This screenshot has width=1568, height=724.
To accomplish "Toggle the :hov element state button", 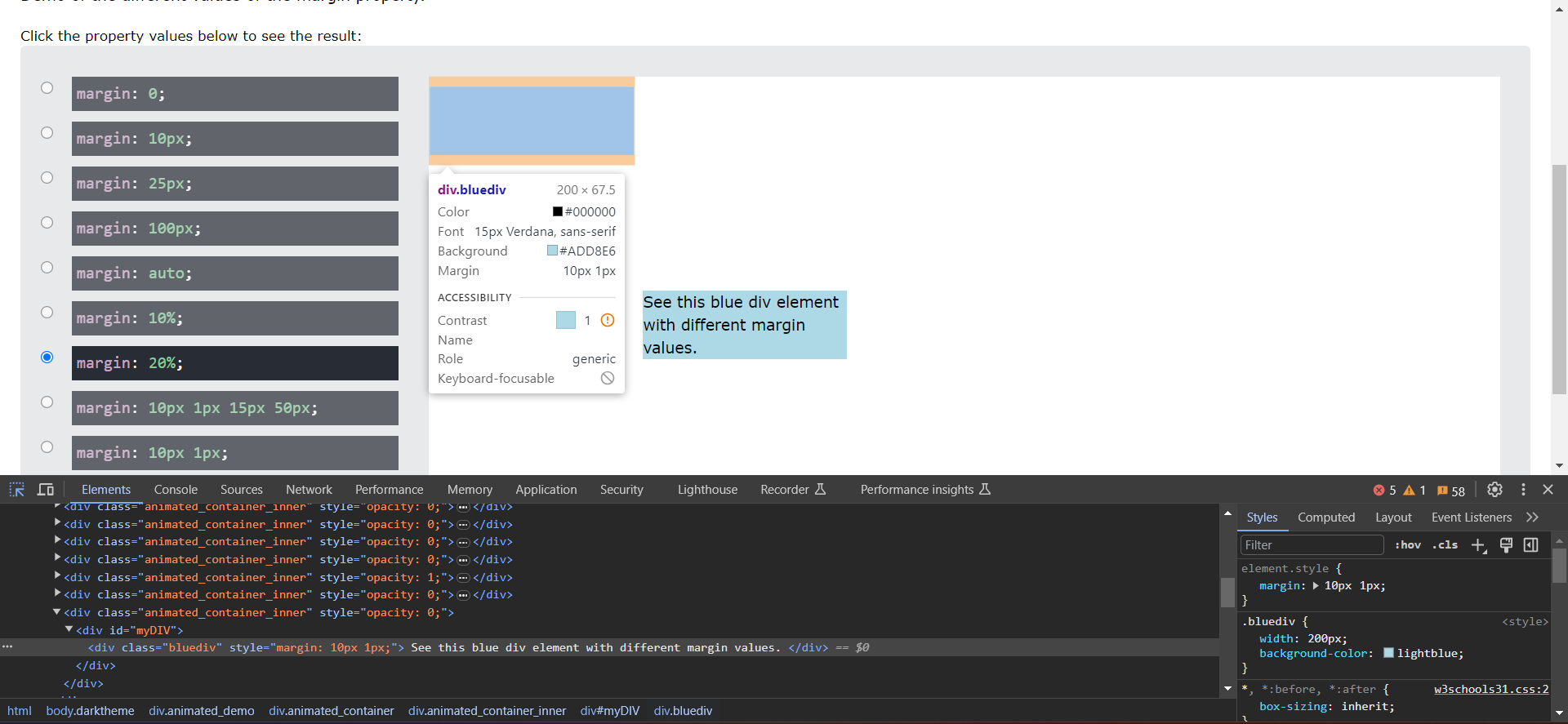I will (1408, 545).
